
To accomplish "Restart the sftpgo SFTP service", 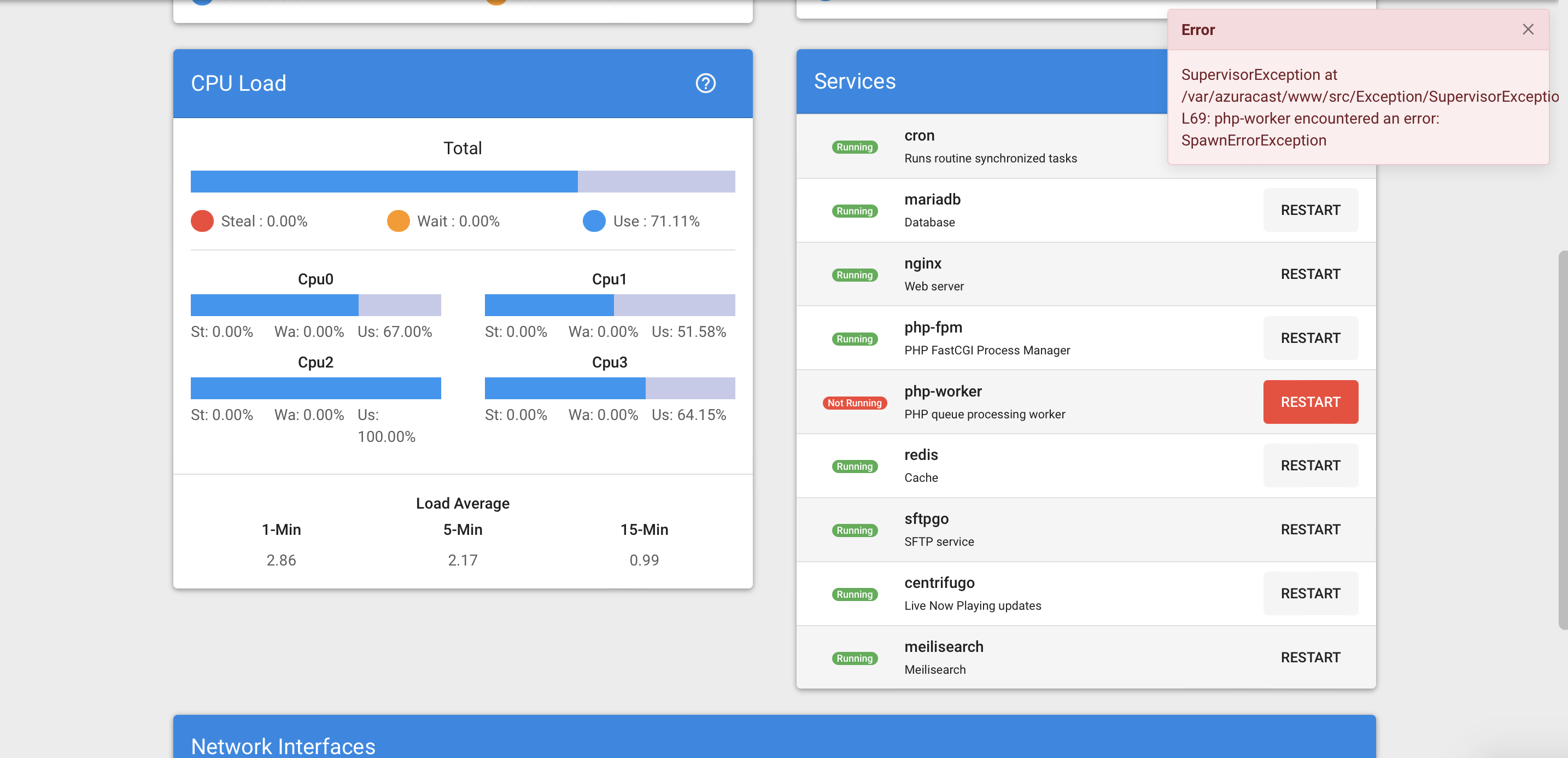I will [1310, 529].
